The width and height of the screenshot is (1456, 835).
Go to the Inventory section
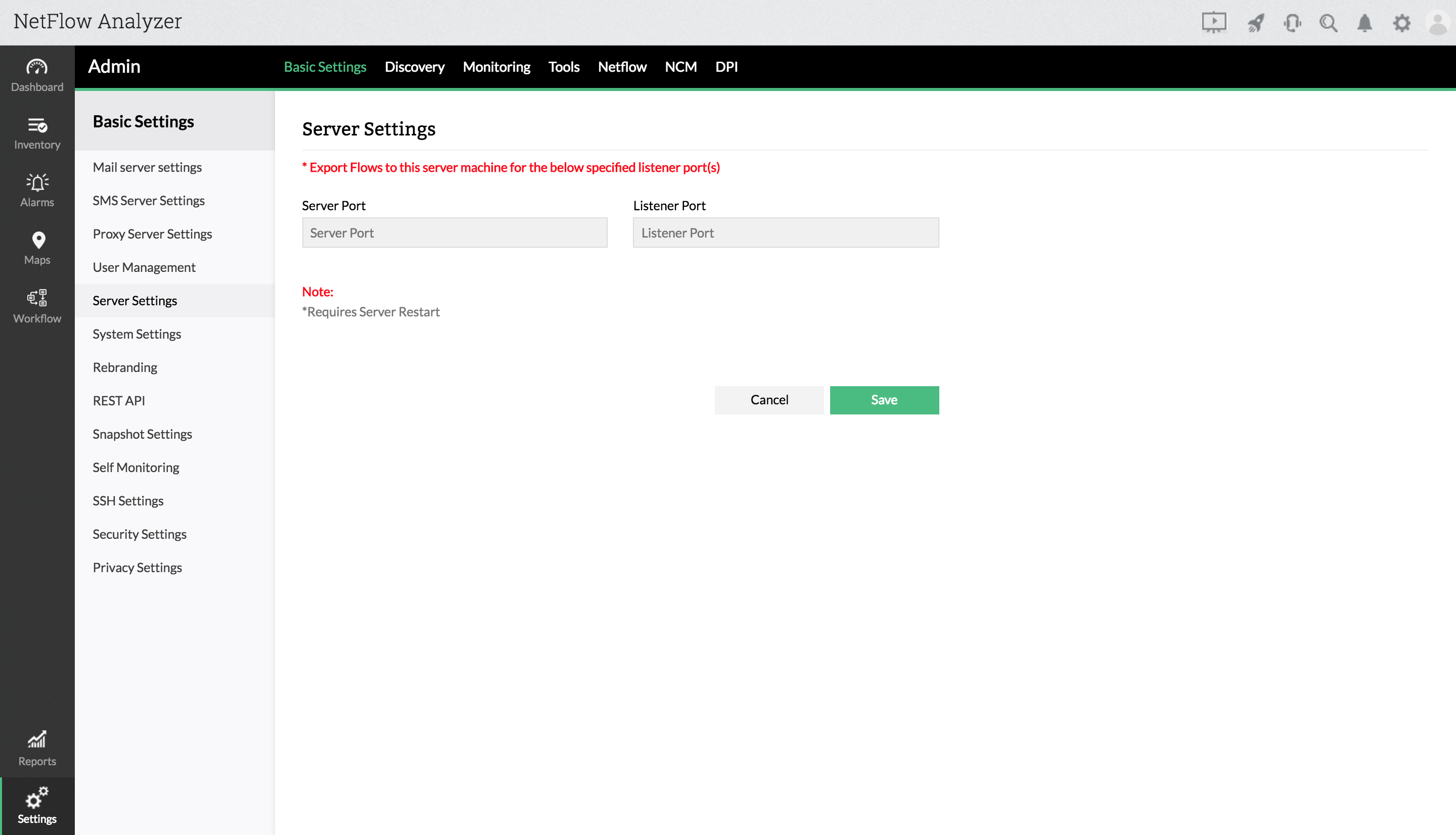37,132
